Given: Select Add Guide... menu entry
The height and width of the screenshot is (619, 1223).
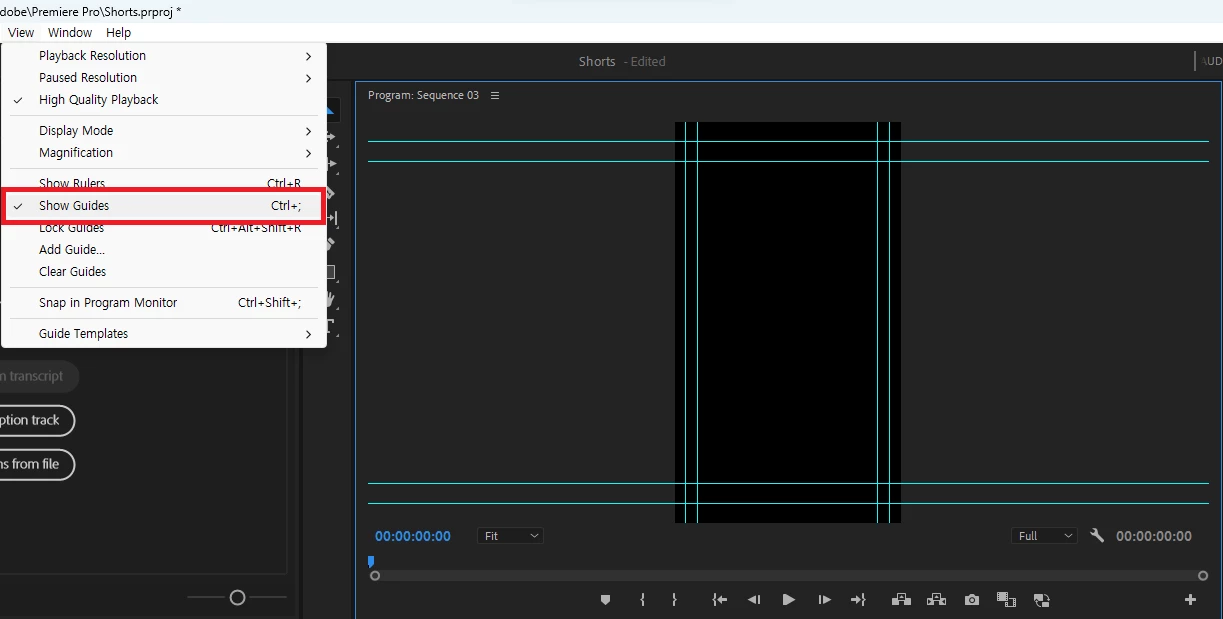Looking at the screenshot, I should pos(164,250).
